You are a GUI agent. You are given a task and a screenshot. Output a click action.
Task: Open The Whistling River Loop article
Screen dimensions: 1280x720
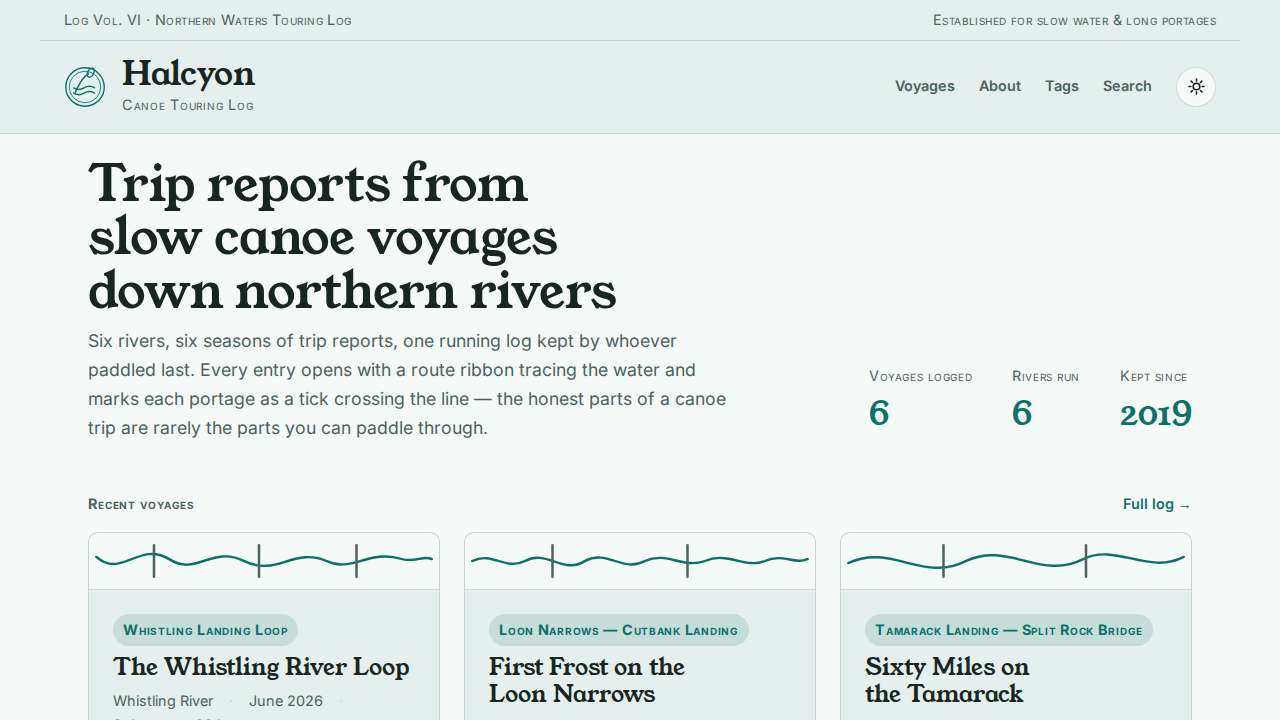click(x=261, y=667)
